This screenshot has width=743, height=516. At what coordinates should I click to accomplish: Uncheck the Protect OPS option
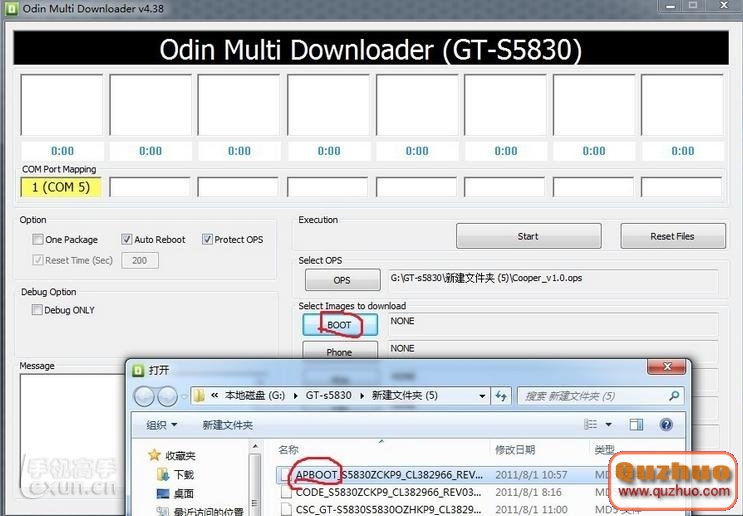(x=207, y=239)
